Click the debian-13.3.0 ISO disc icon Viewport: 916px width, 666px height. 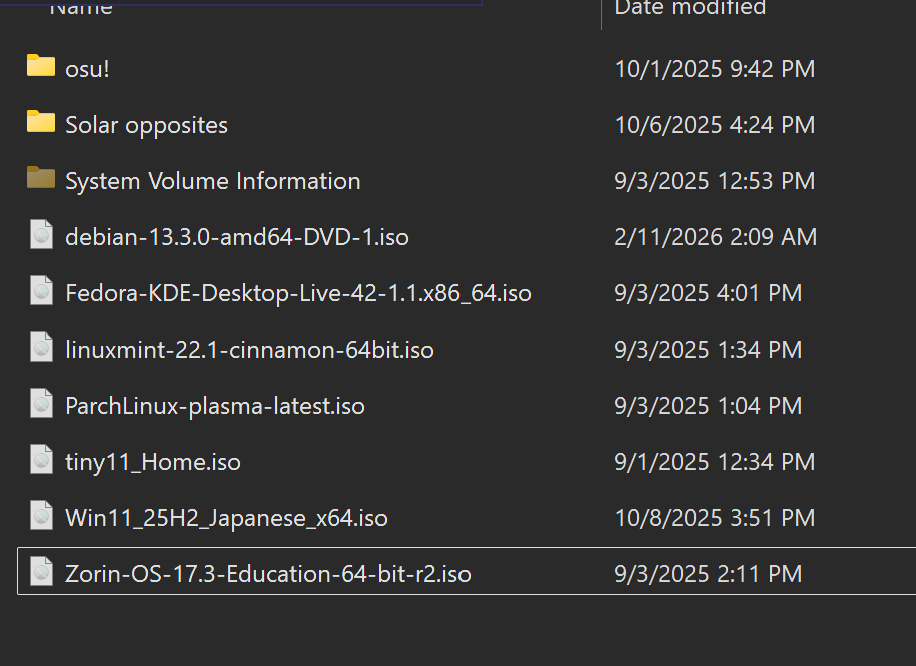click(41, 235)
